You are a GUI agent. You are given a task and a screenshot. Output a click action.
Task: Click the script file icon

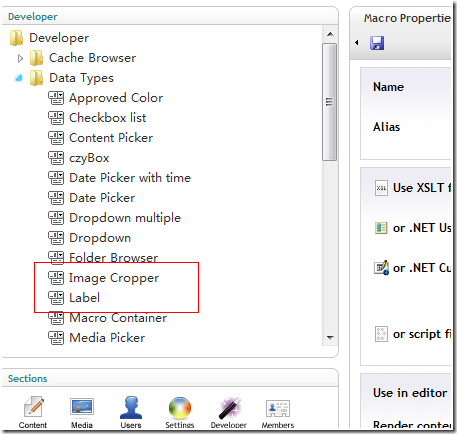pos(381,334)
